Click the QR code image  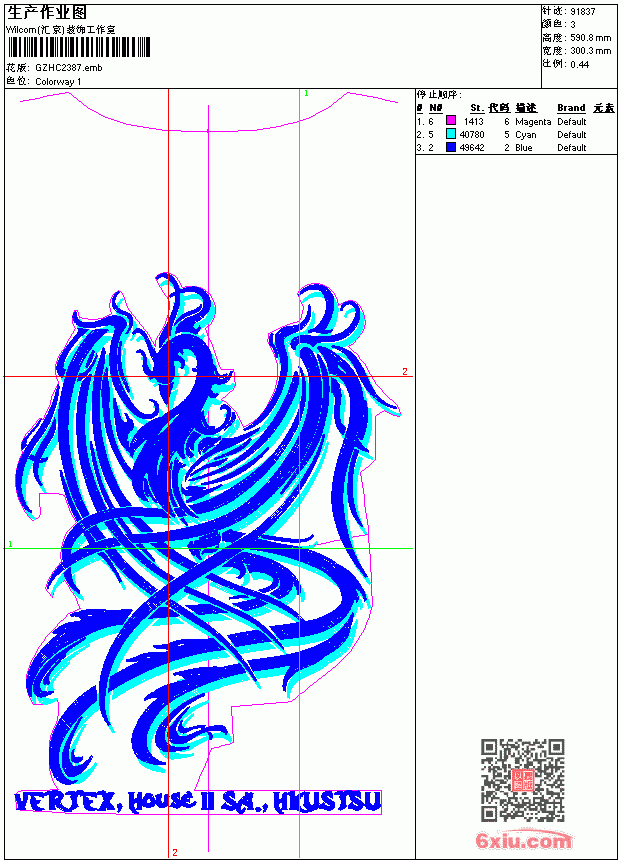(522, 779)
